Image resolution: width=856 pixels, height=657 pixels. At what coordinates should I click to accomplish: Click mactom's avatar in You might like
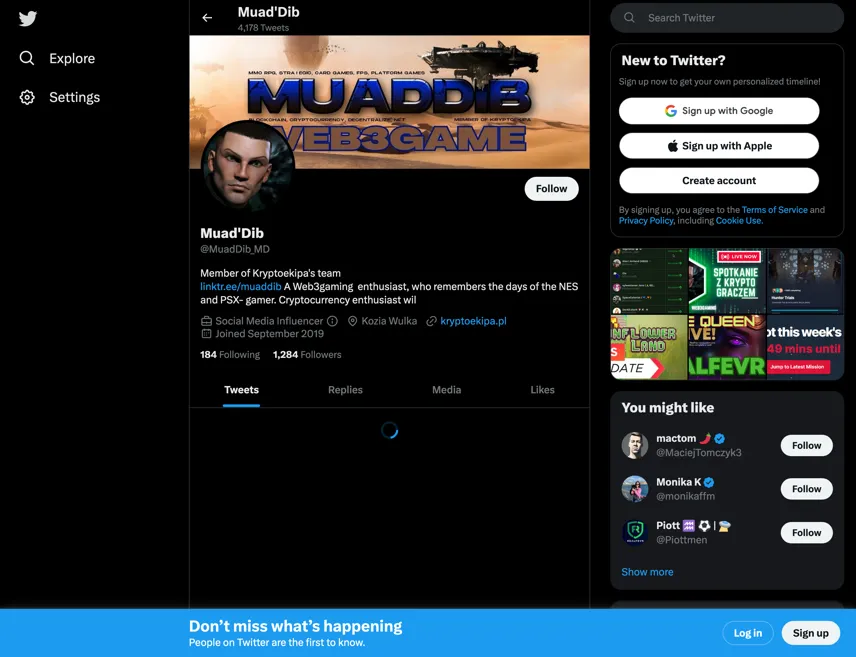[x=634, y=445]
